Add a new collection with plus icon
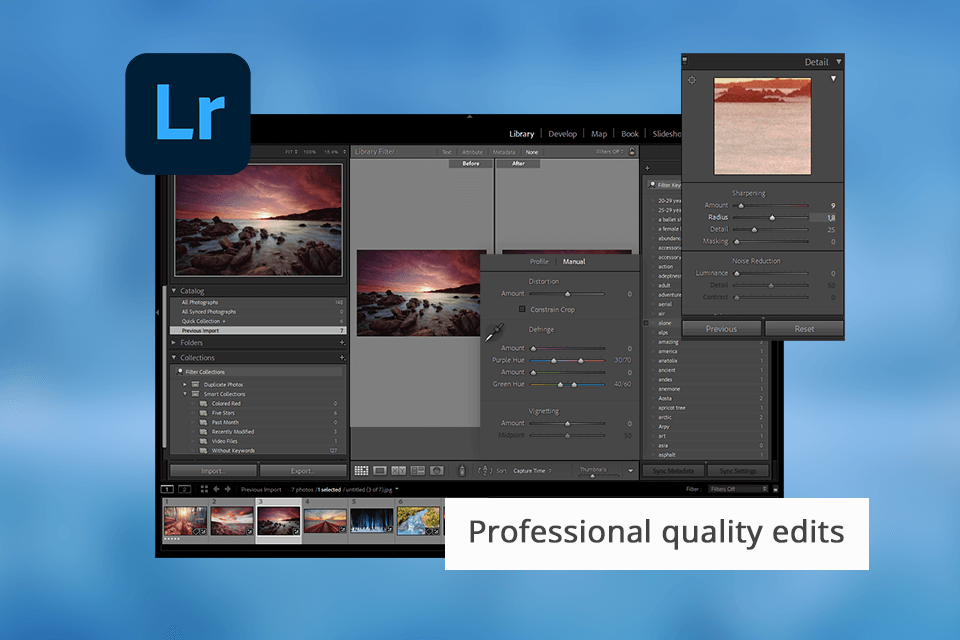The image size is (960, 640). tap(342, 357)
